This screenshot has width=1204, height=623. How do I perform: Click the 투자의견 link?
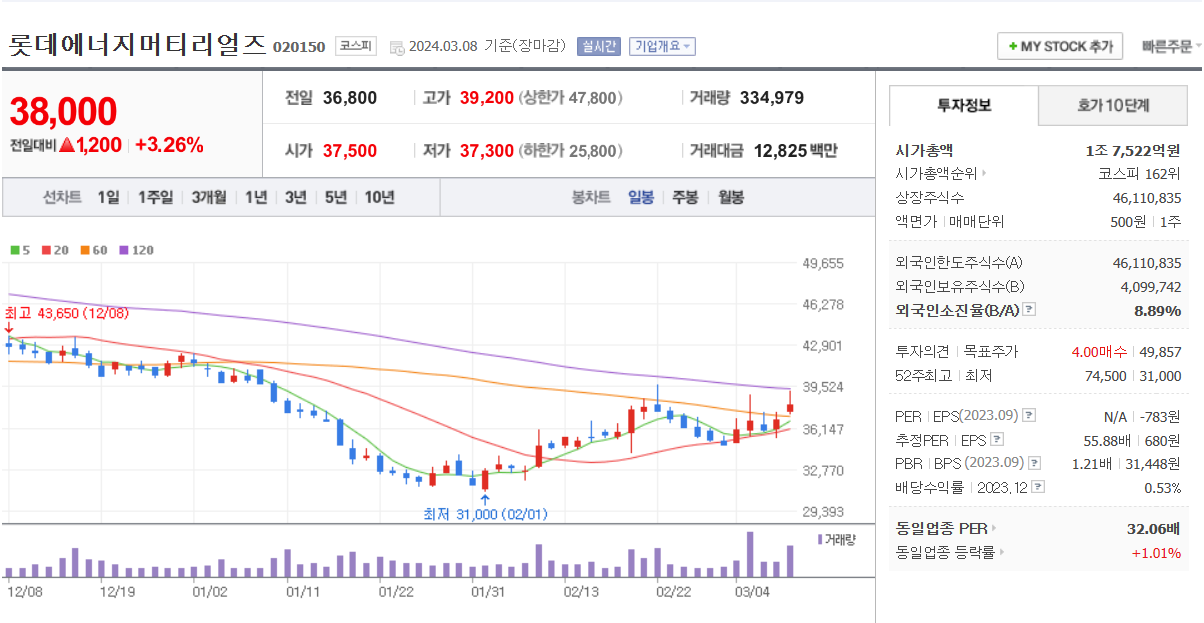pyautogui.click(x=921, y=352)
